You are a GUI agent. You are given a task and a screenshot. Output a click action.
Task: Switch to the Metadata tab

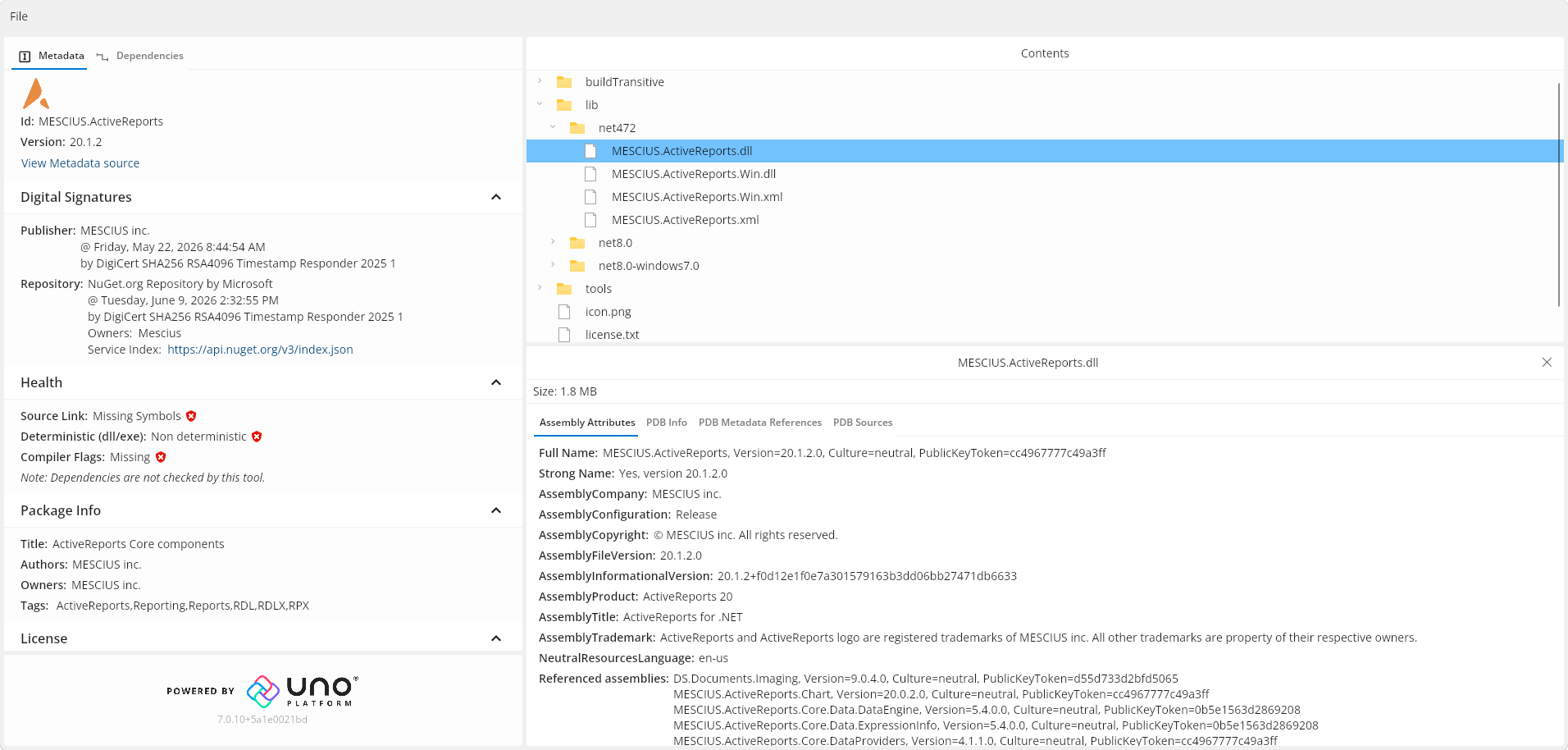click(51, 56)
